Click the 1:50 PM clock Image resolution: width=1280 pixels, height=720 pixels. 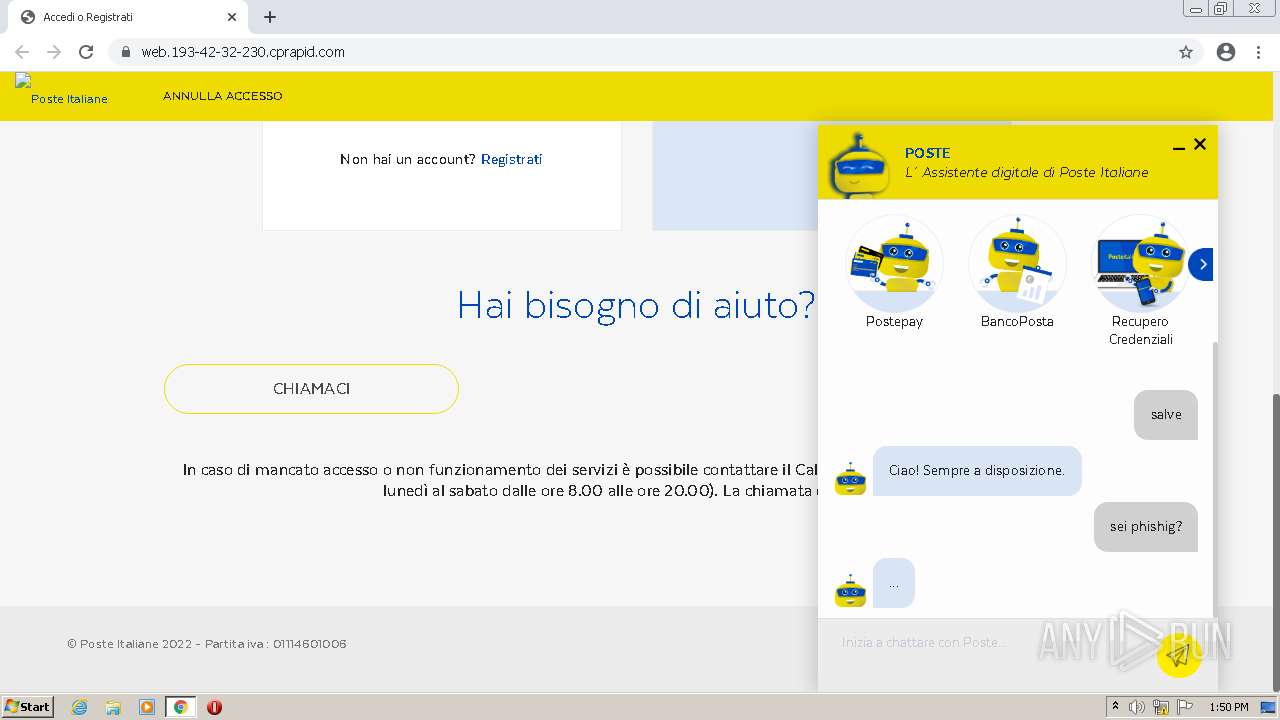[x=1229, y=707]
